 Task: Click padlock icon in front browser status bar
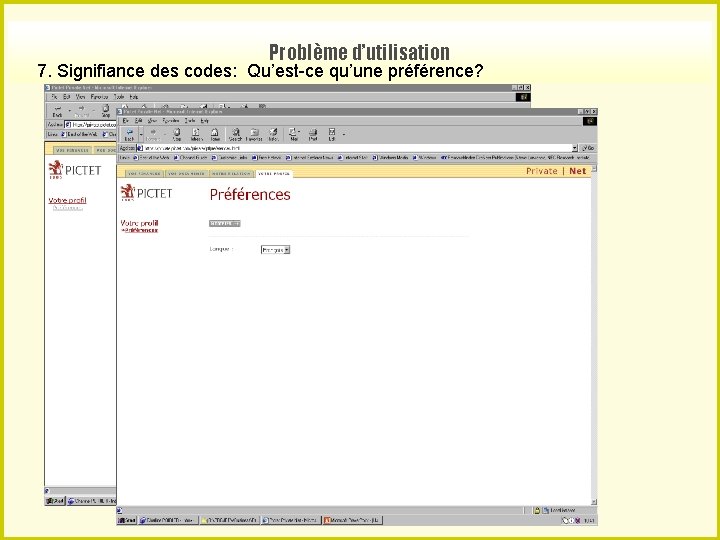(536, 510)
